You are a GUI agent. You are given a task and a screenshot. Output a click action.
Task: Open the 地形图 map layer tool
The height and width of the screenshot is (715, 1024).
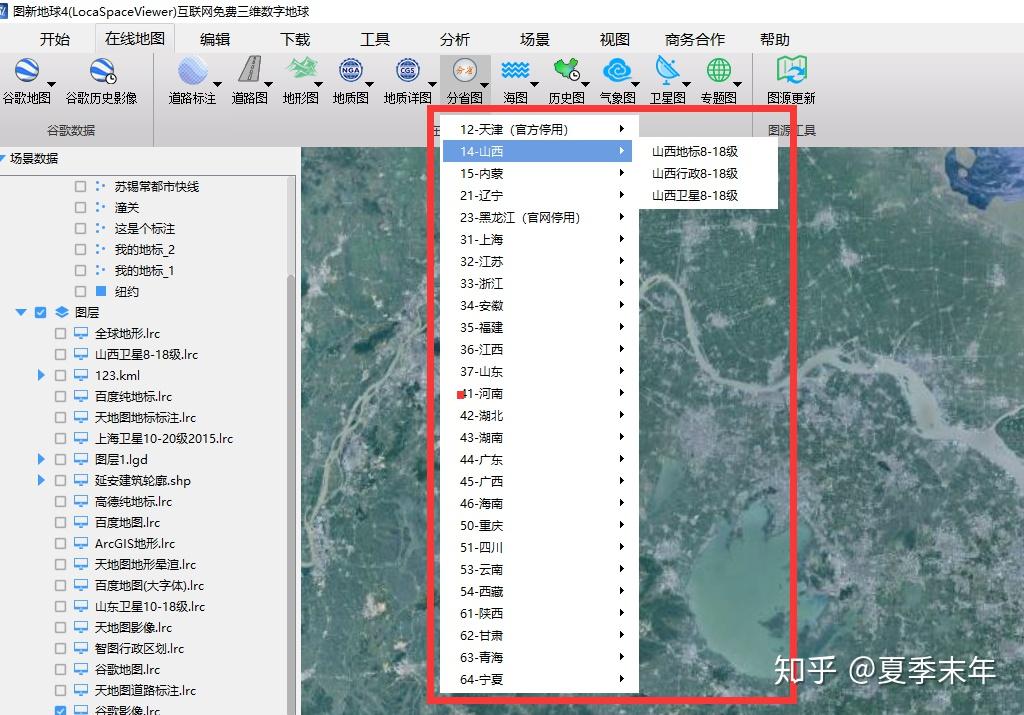[x=300, y=80]
